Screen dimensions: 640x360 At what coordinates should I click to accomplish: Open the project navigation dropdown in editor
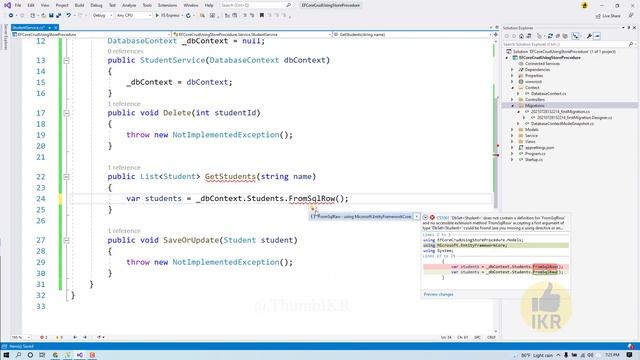[91, 35]
